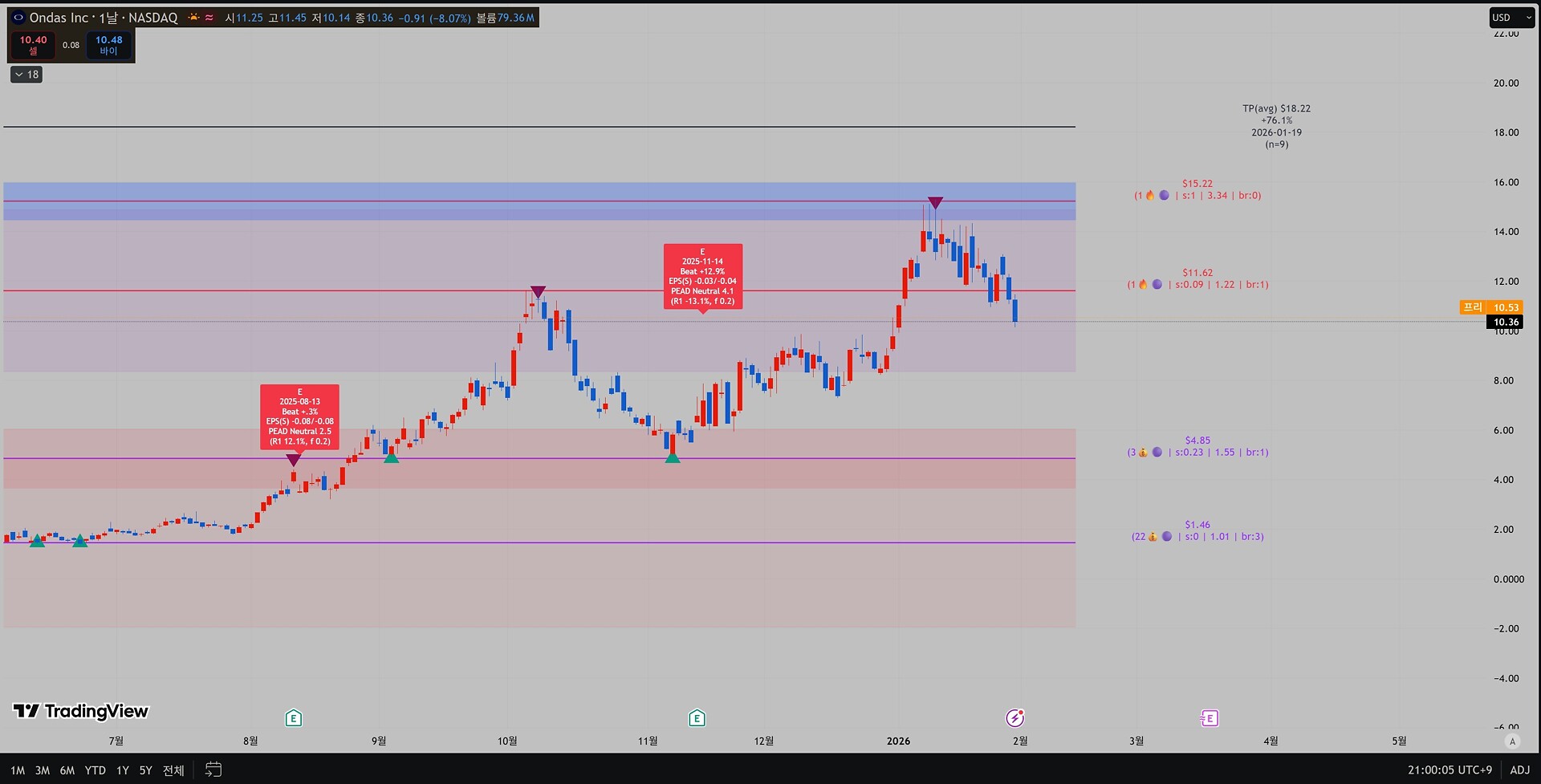Click the TP(avg) $18.22 label
The height and width of the screenshot is (784, 1541).
coord(1277,127)
